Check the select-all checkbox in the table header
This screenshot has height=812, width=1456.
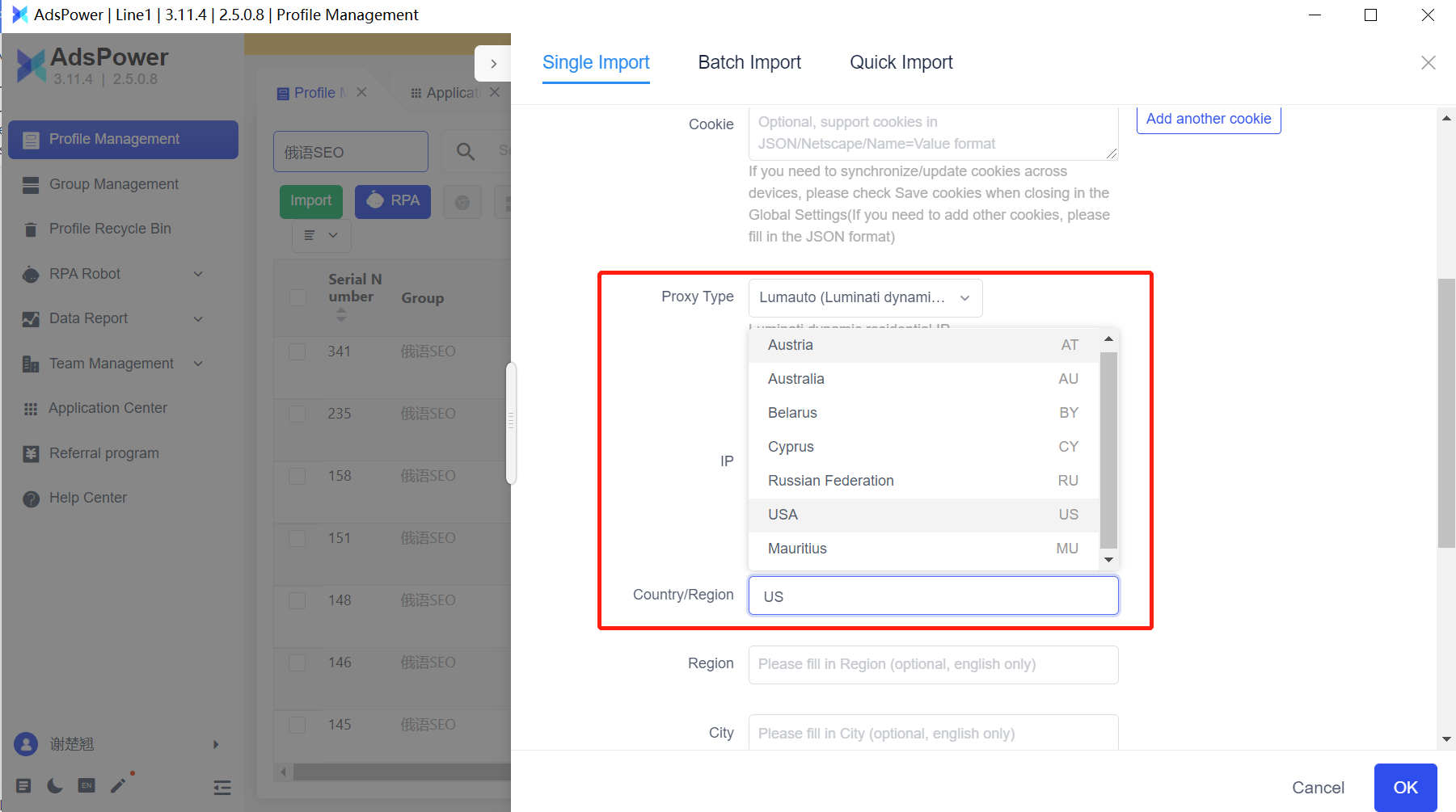click(x=298, y=297)
